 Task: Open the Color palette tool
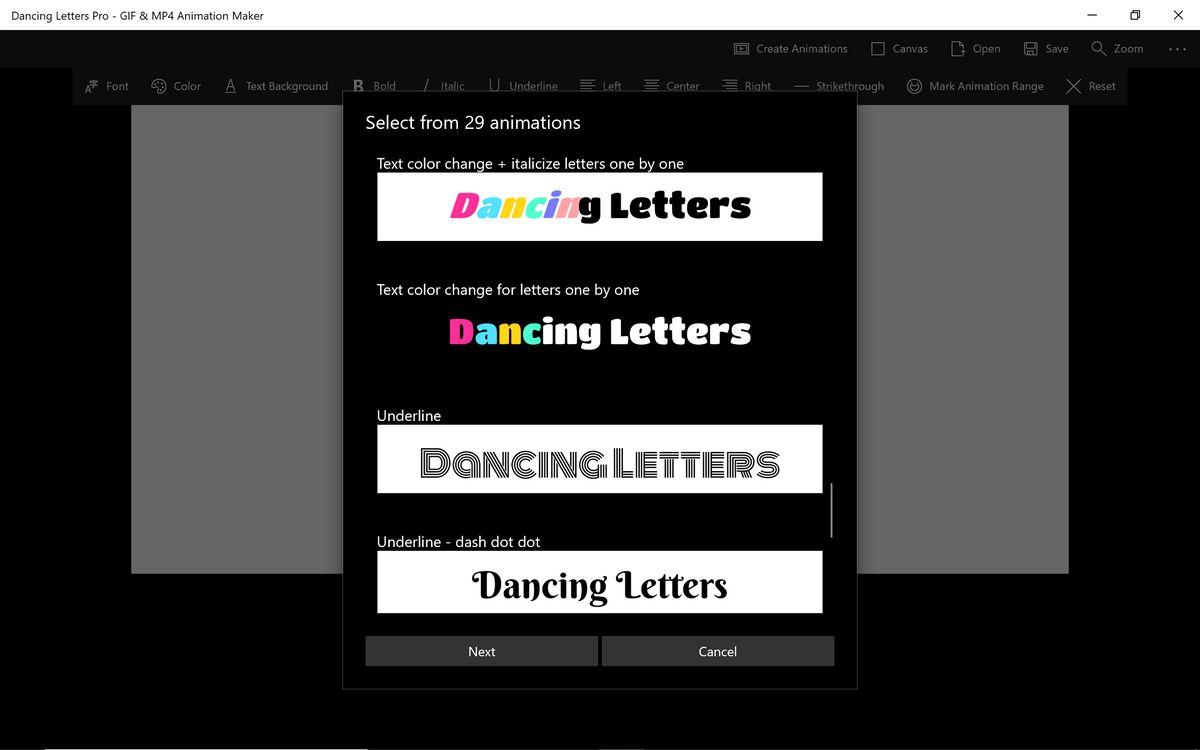pos(176,86)
